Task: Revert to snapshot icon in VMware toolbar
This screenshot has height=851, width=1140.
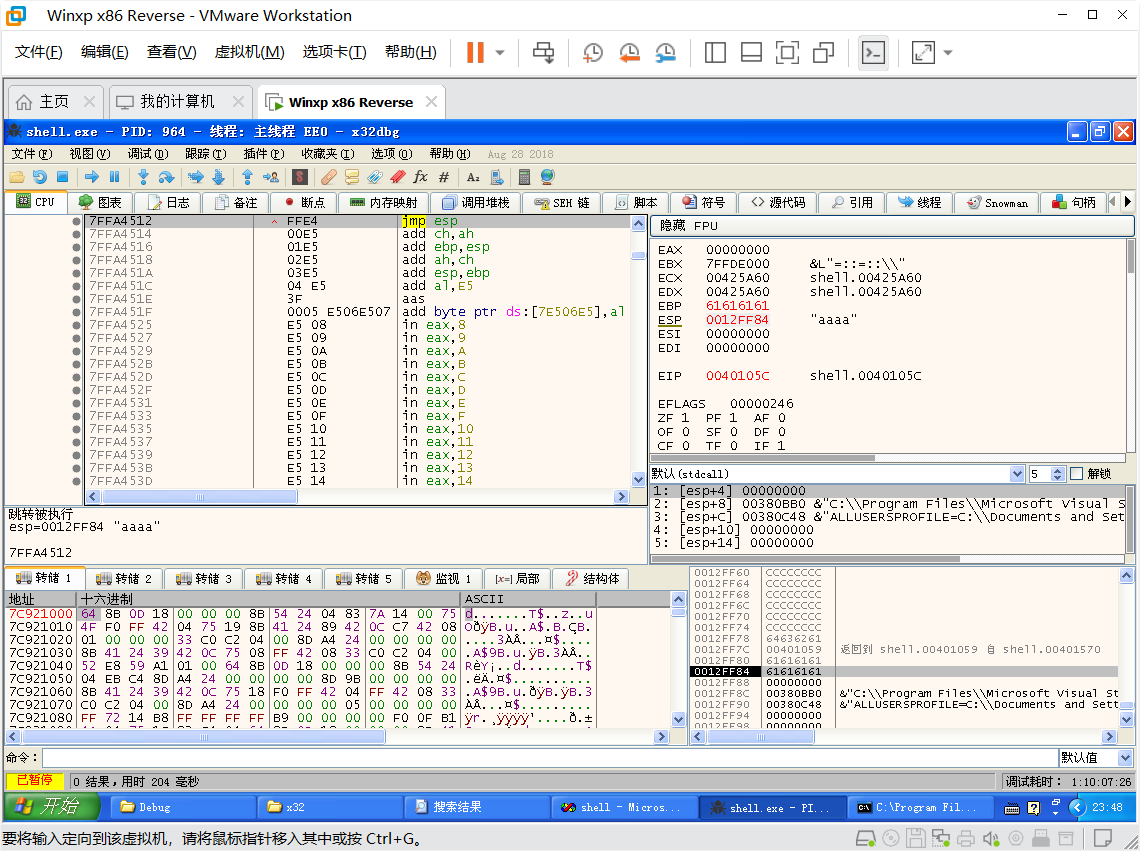Action: click(629, 52)
